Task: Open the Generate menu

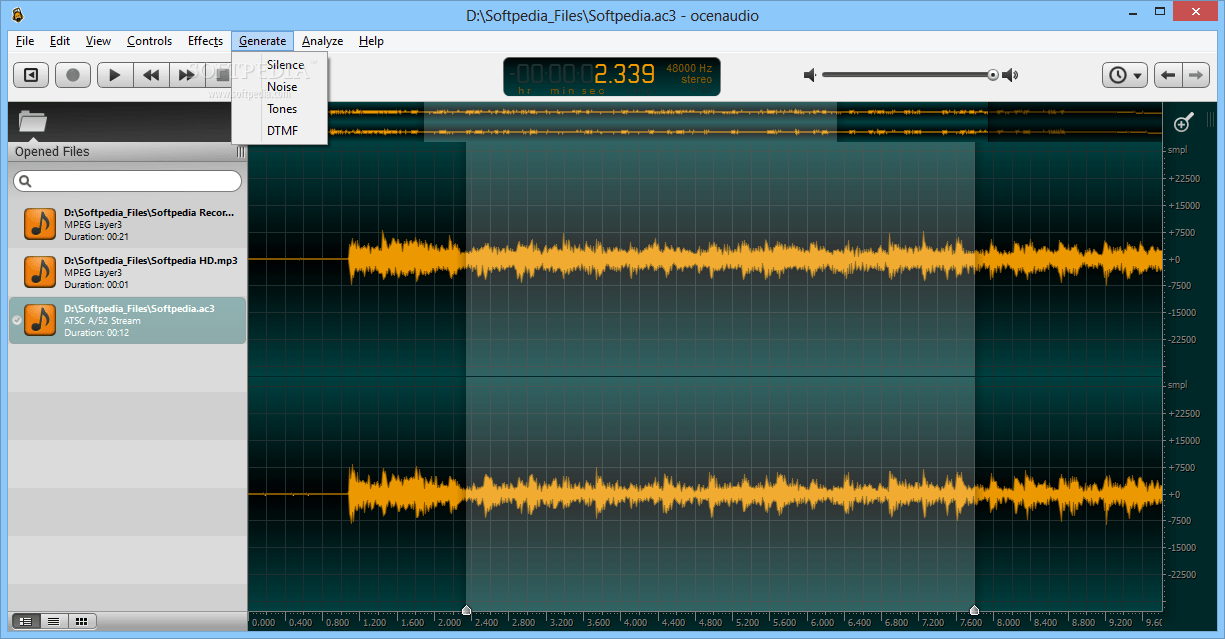Action: pos(262,41)
